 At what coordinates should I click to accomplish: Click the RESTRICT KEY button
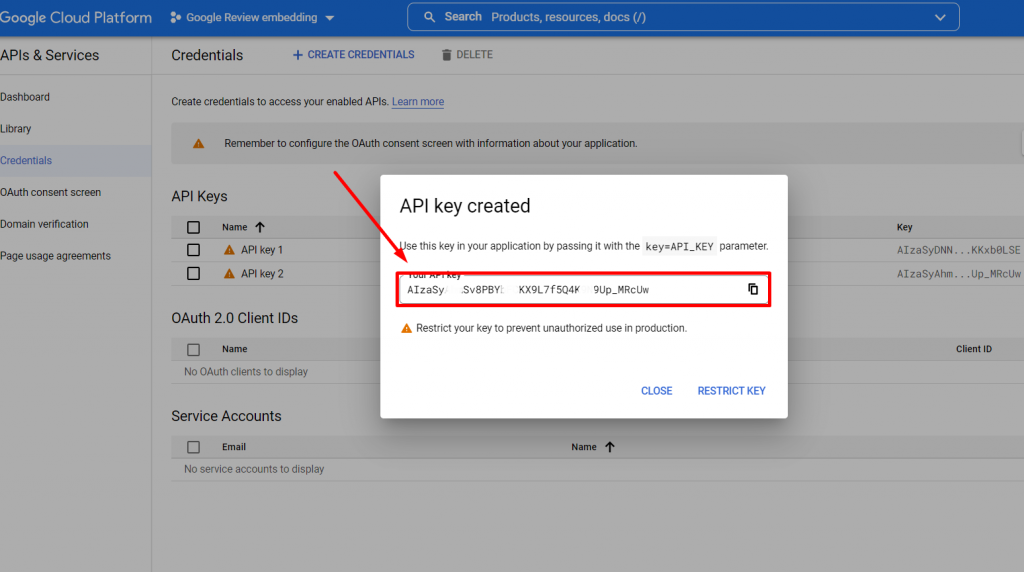[x=731, y=391]
